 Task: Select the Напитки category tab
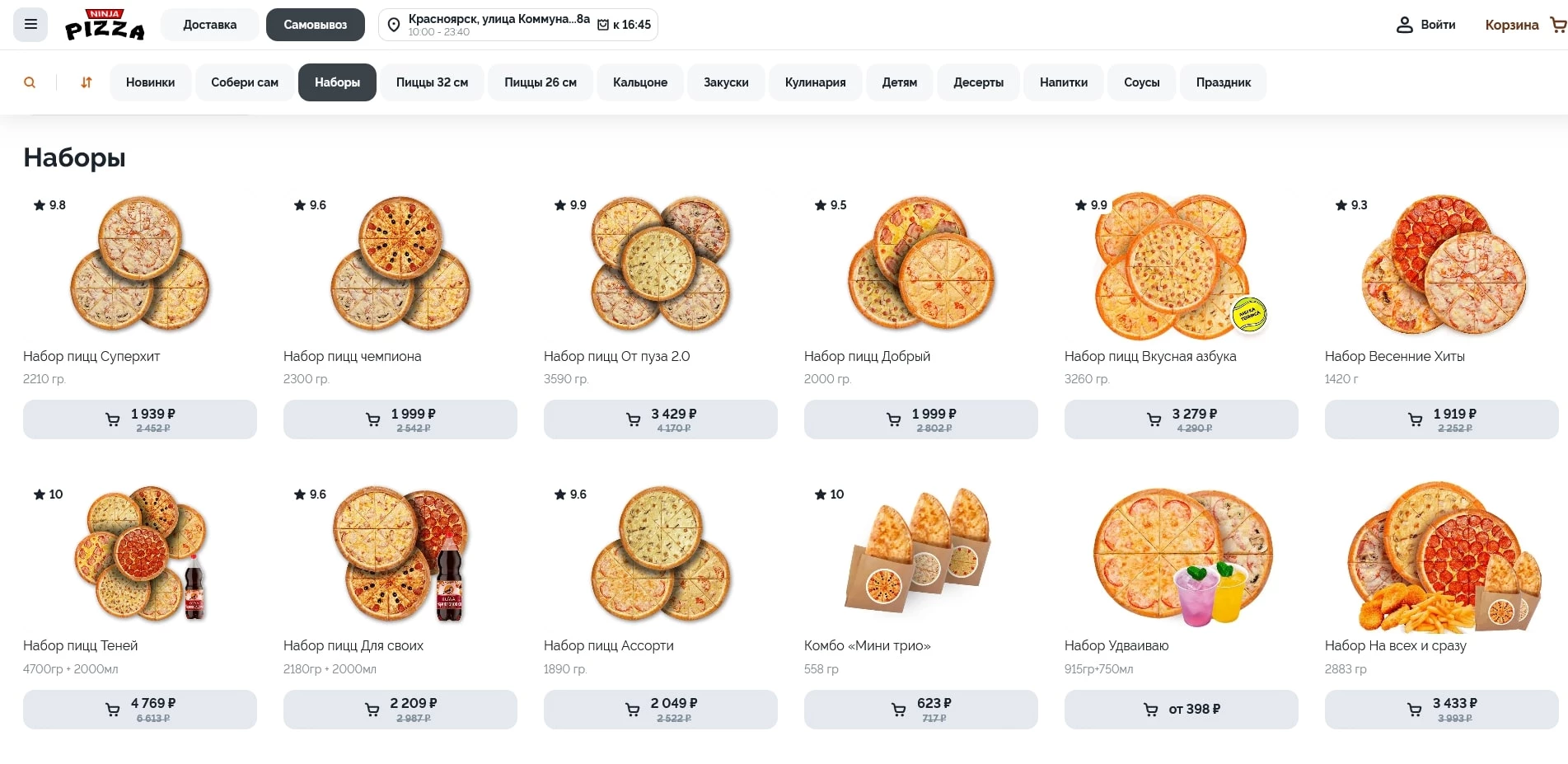(x=1063, y=82)
